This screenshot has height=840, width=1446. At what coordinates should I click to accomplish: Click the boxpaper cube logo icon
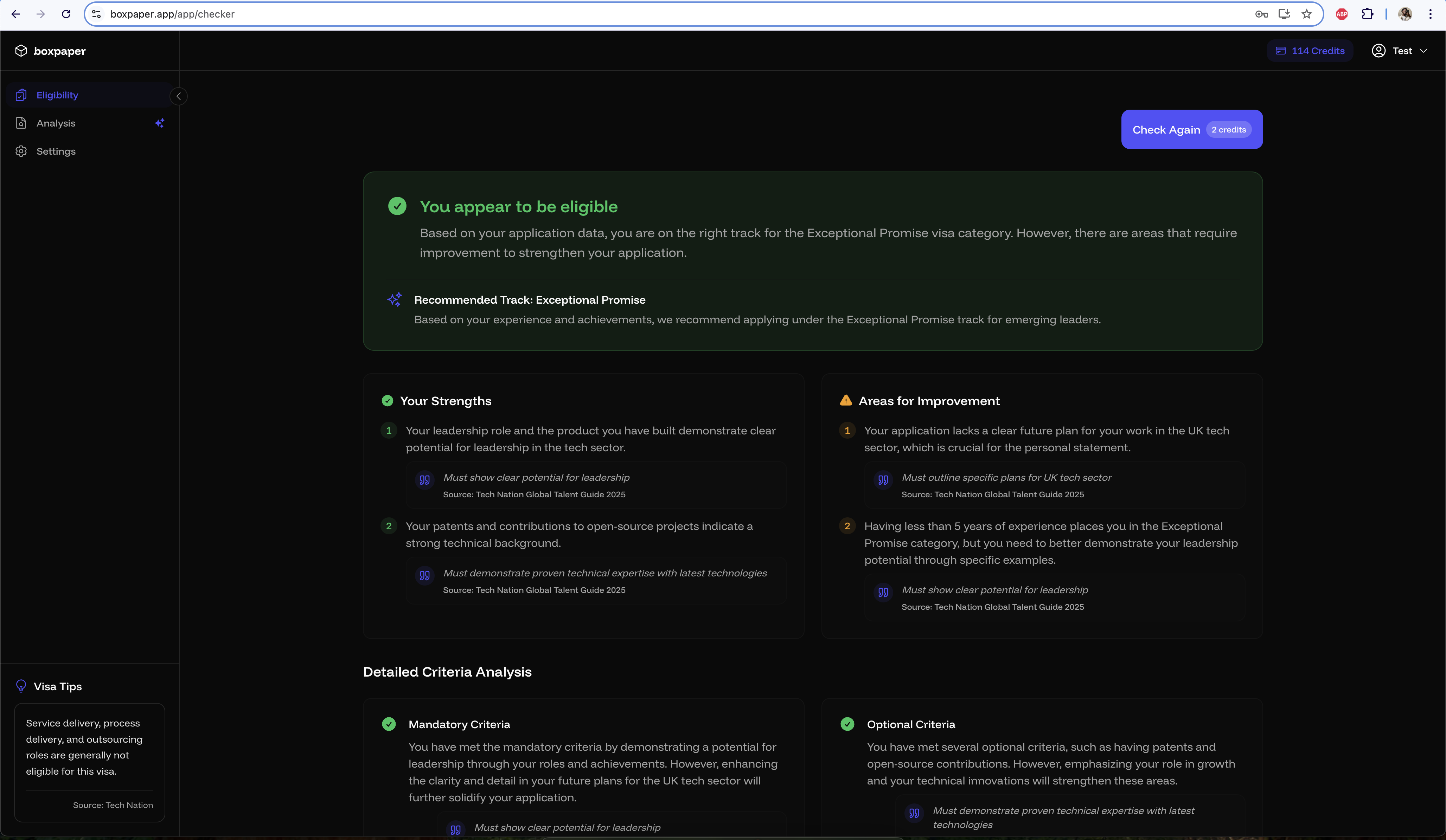click(21, 51)
